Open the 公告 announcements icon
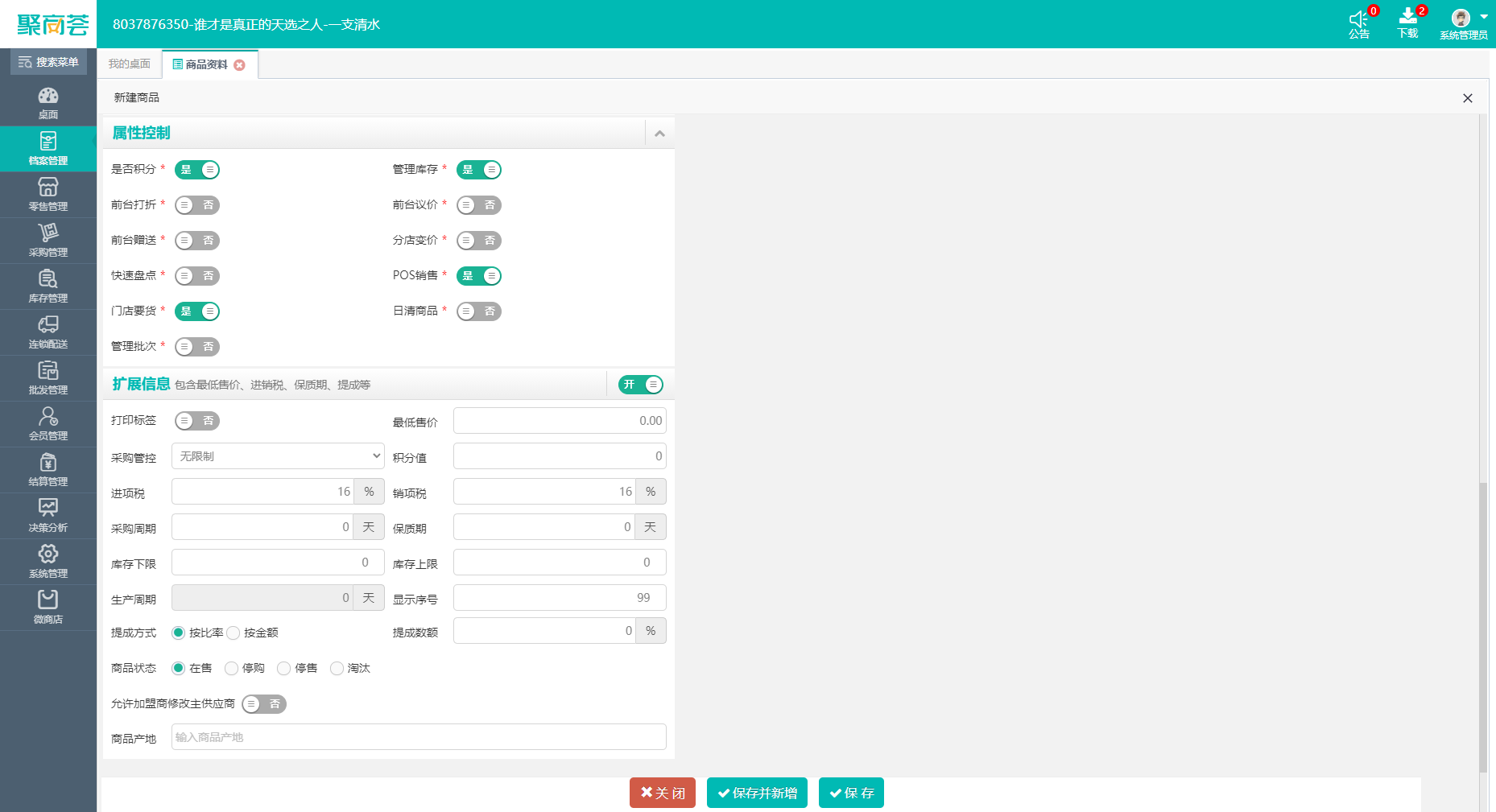The image size is (1496, 812). coord(1359,24)
